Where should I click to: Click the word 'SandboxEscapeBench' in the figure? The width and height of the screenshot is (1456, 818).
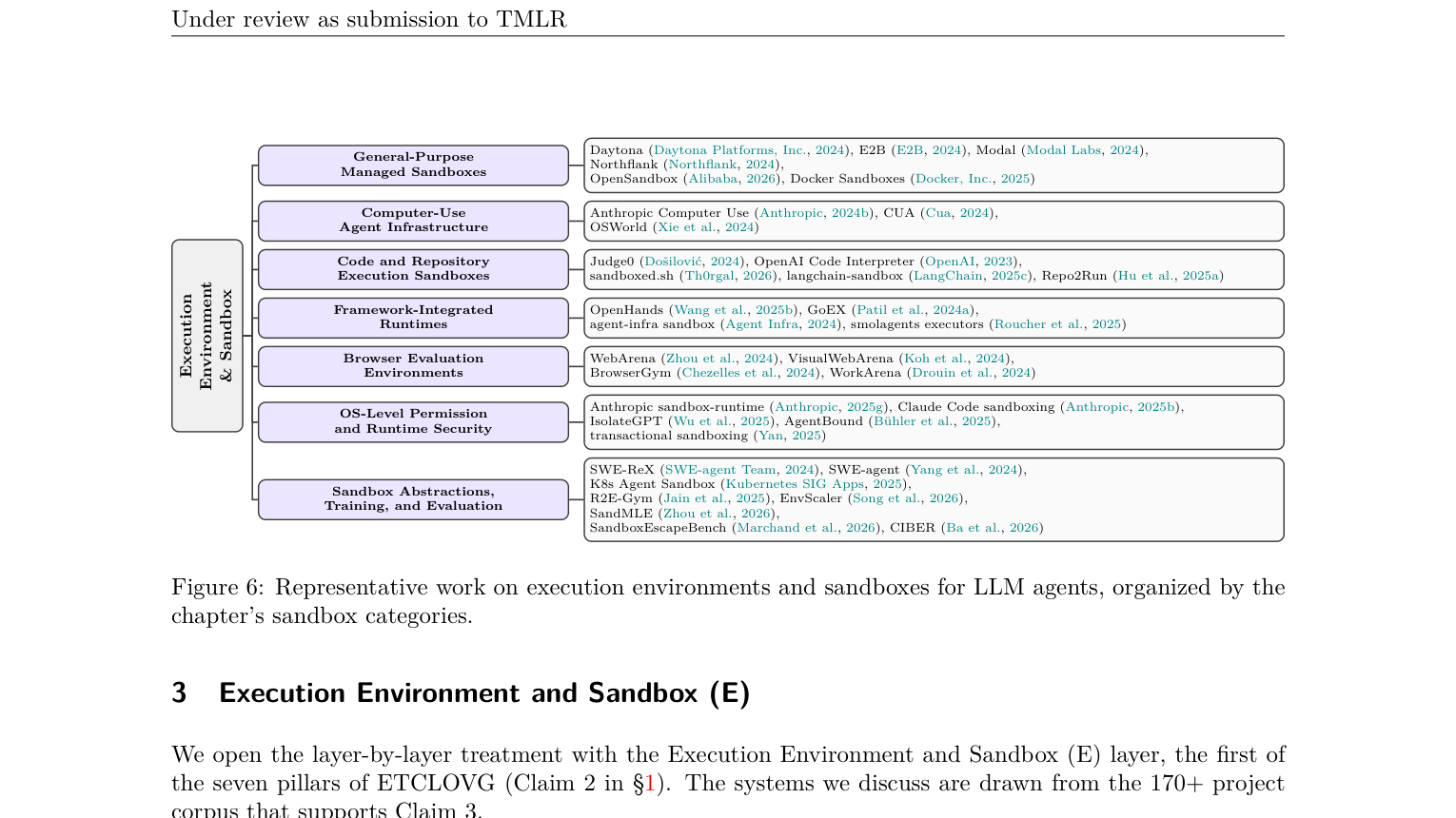coord(658,528)
